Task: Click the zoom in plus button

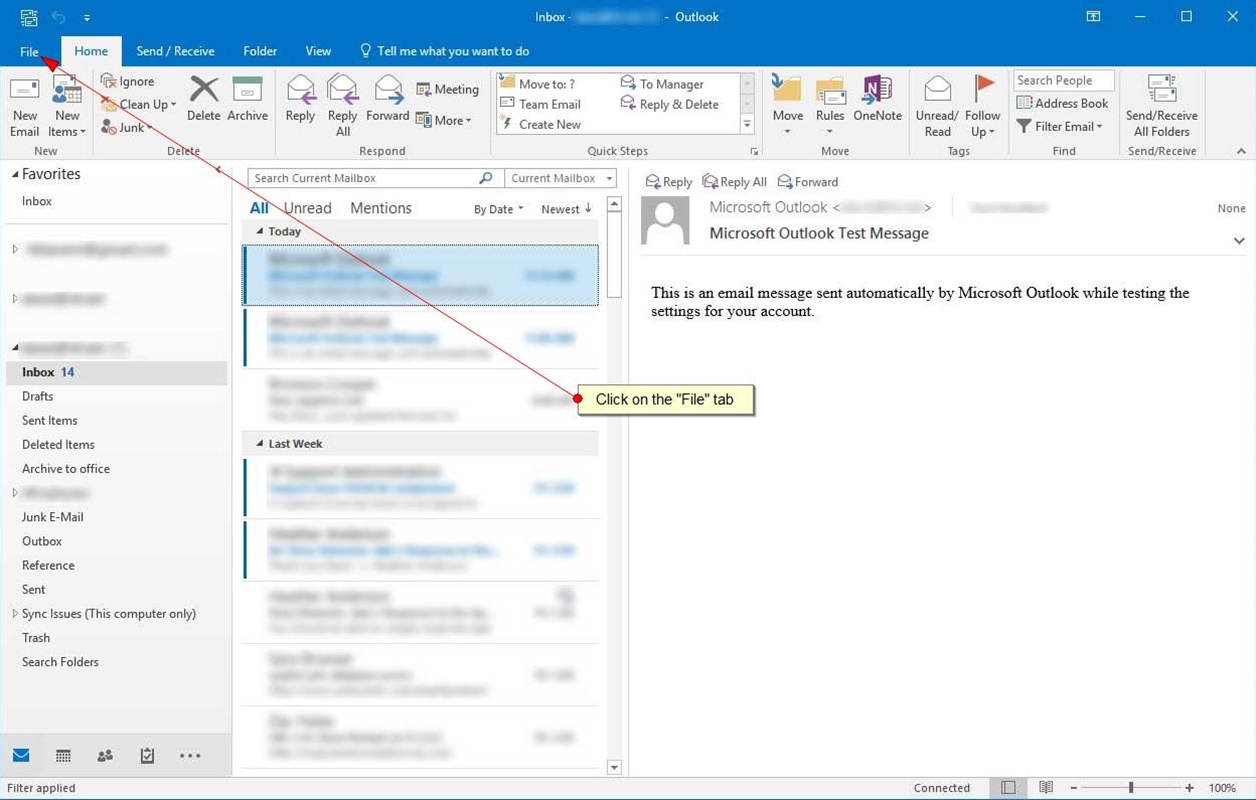Action: 1189,788
